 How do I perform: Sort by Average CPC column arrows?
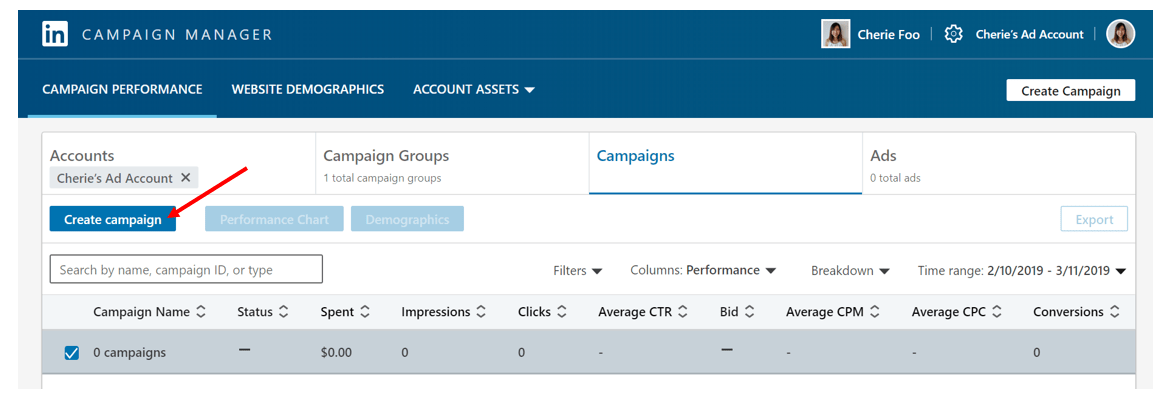click(996, 312)
